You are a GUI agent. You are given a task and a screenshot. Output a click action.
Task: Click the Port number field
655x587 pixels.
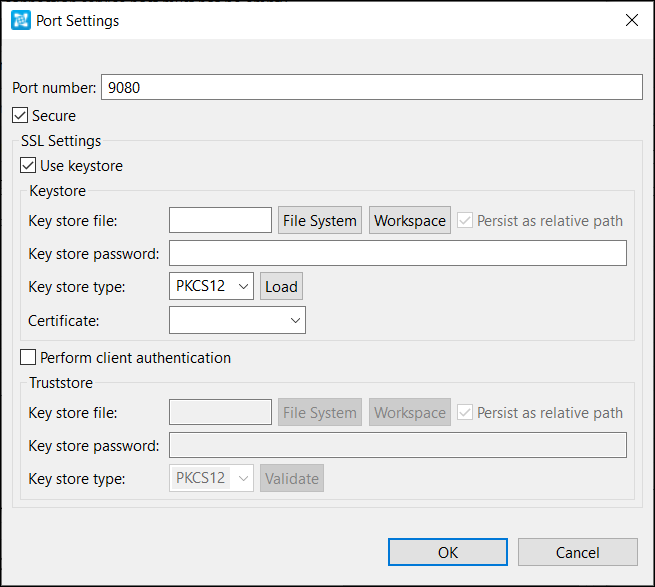pos(372,87)
